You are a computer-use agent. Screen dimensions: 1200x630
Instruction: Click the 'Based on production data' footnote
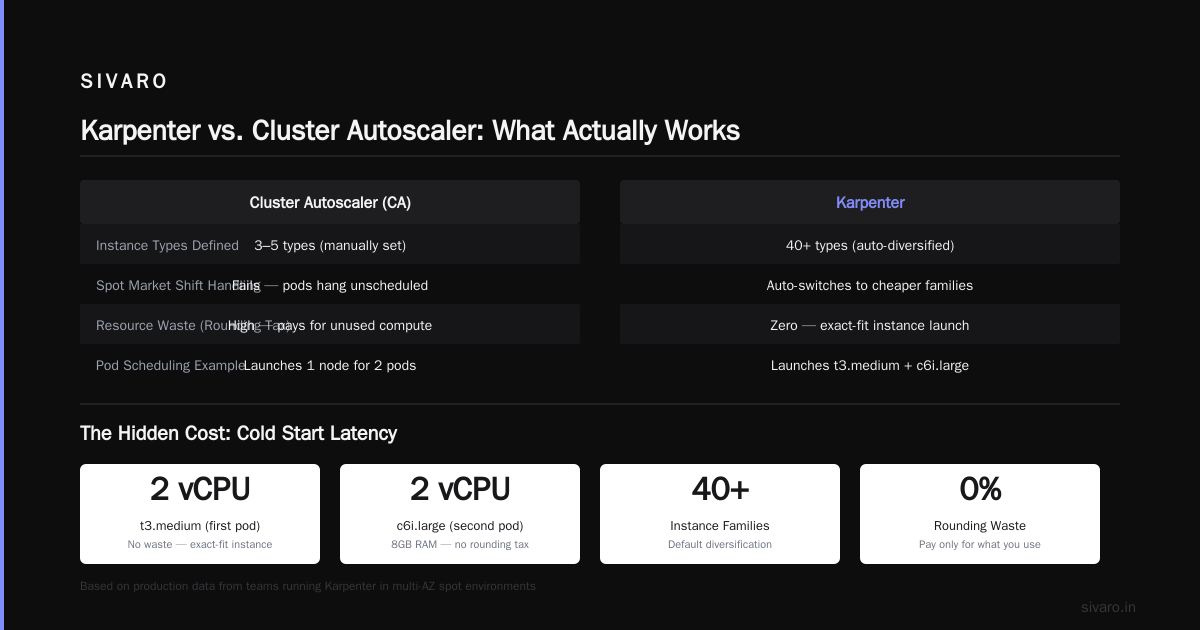point(308,586)
